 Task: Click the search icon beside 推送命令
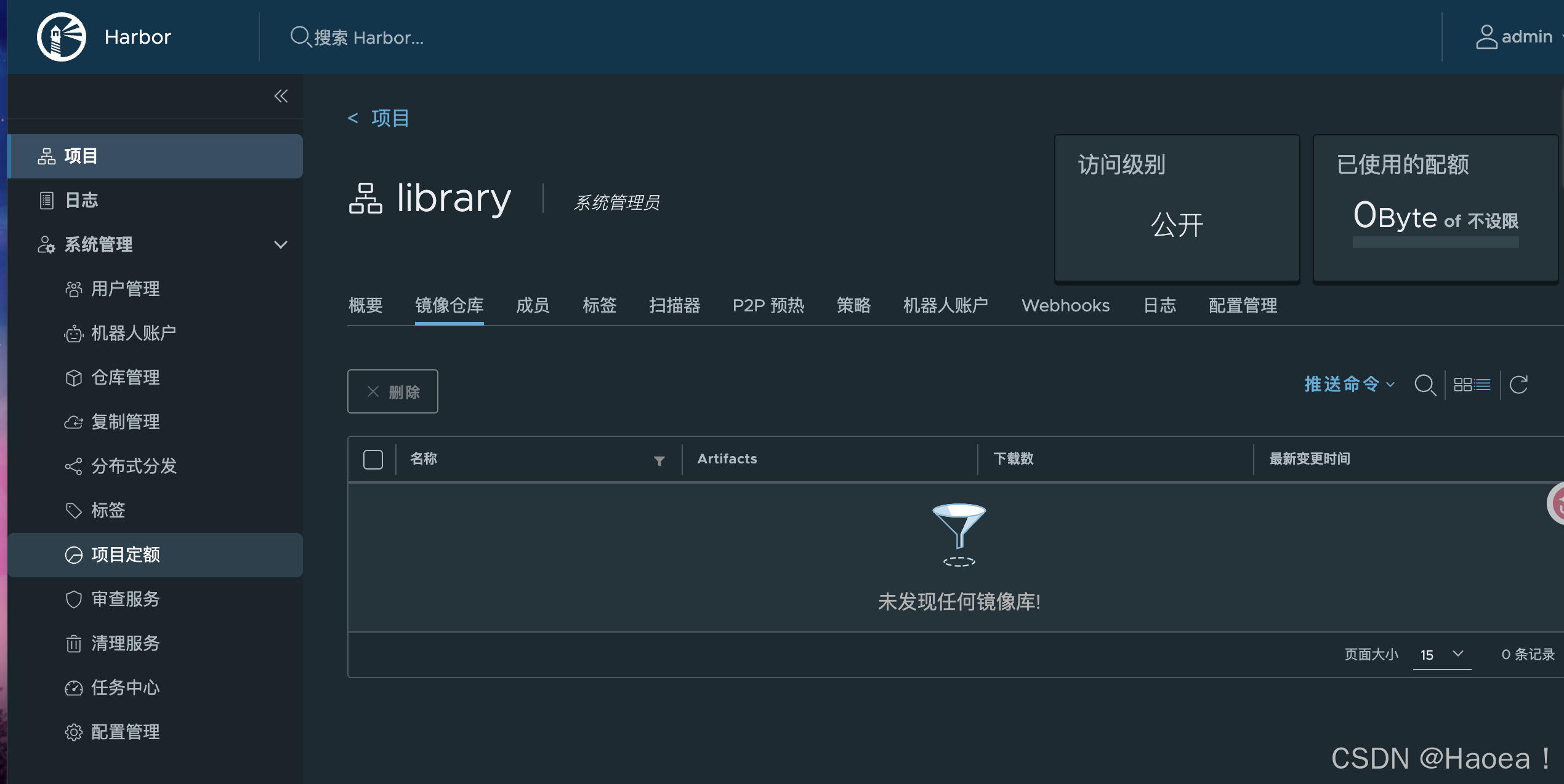(1425, 385)
